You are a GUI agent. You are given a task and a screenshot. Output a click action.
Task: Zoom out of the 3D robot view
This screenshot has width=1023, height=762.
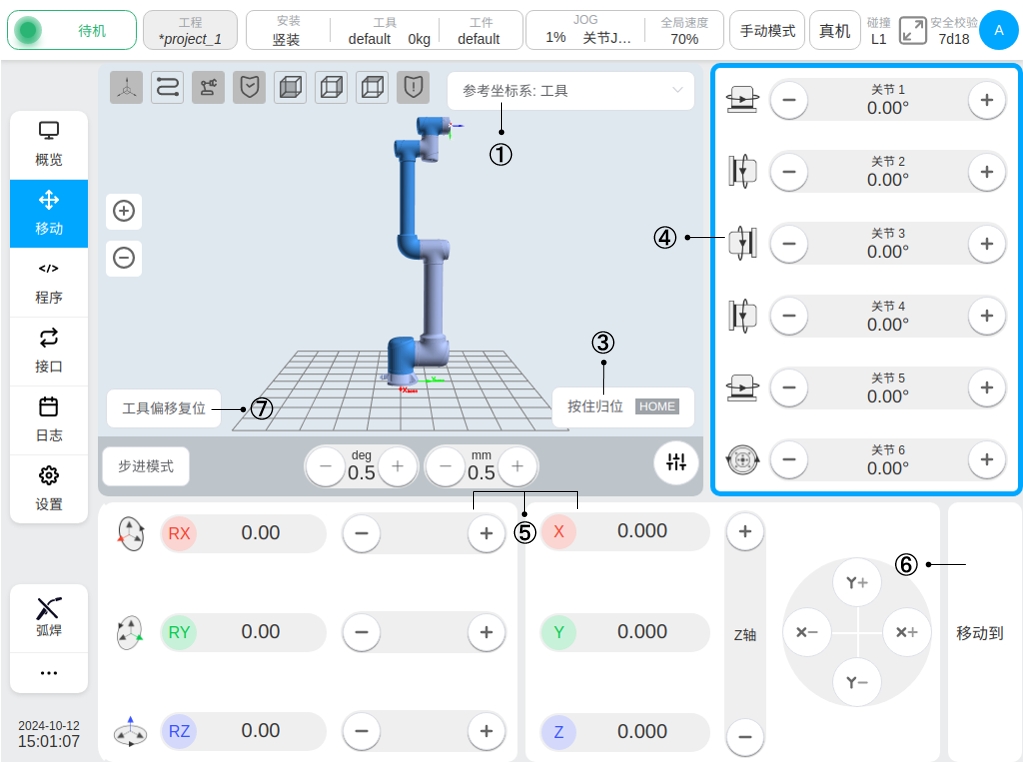[124, 258]
